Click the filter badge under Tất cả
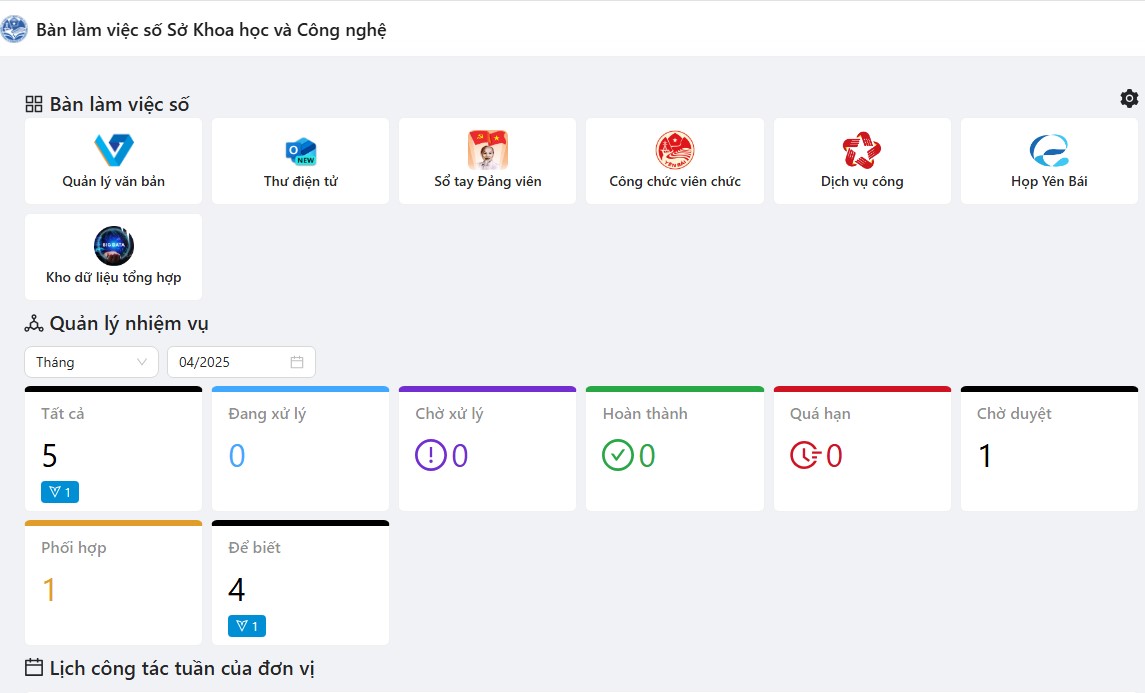Viewport: 1145px width, 693px height. point(60,492)
